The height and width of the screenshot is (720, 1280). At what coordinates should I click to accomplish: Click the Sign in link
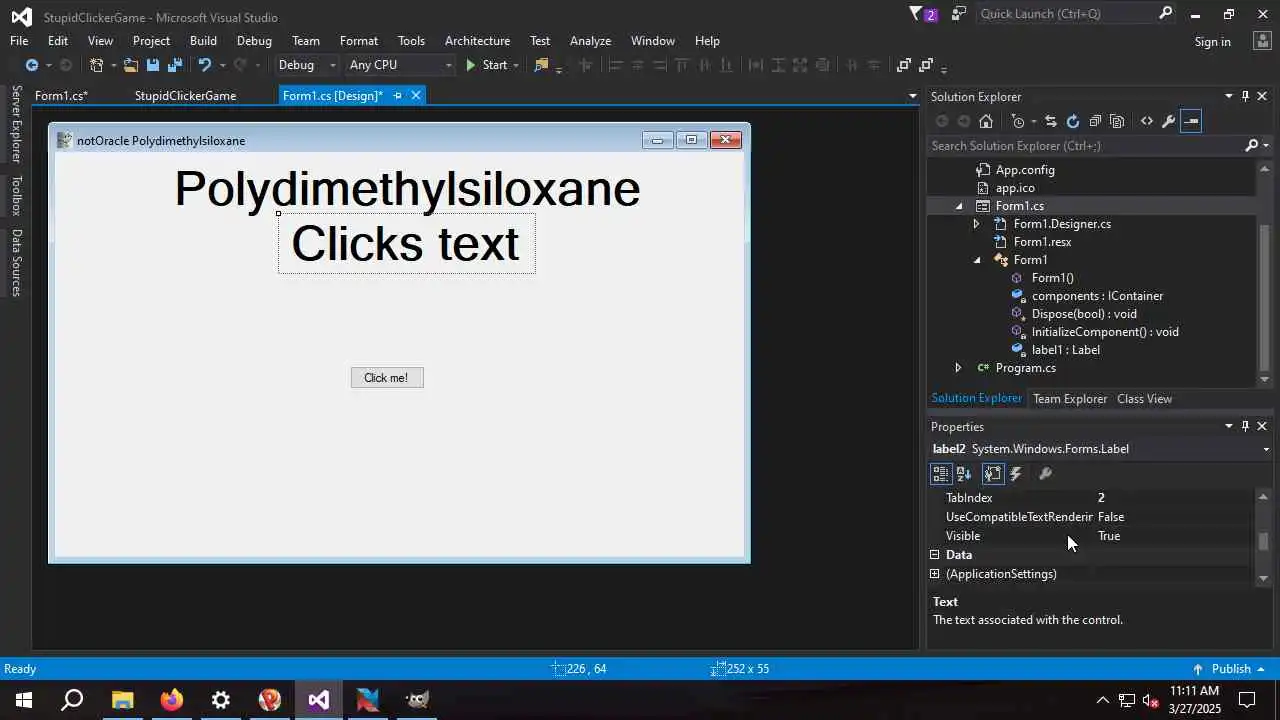[x=1212, y=42]
